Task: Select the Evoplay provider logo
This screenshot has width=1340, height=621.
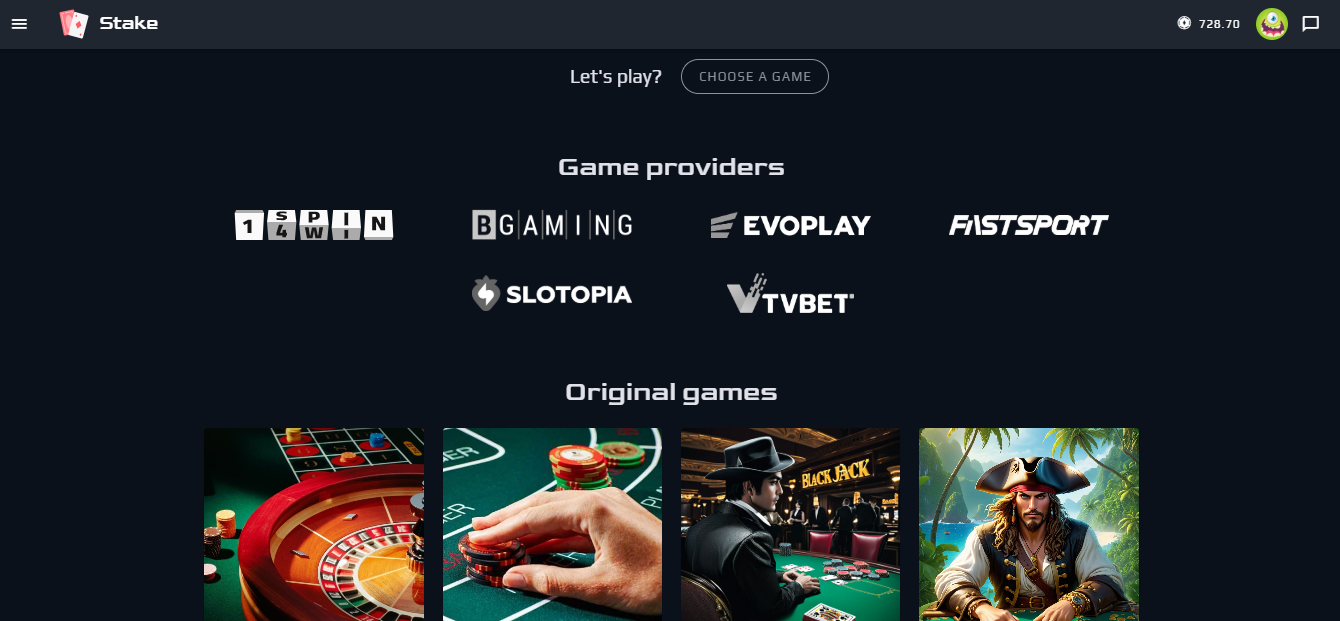Action: [790, 225]
